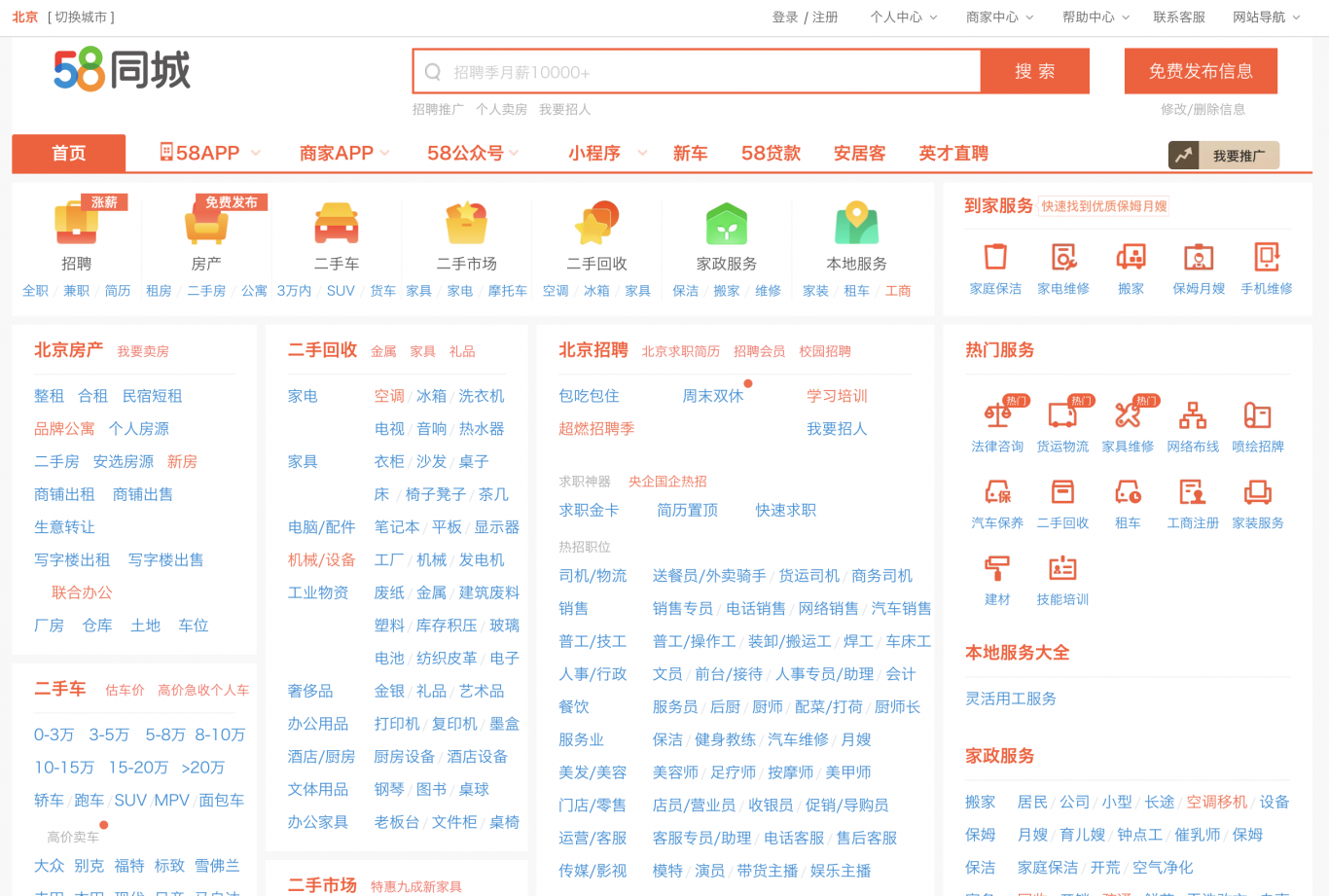Image resolution: width=1329 pixels, height=896 pixels.
Task: Open 灵活用工服务 link
Action: [x=1011, y=699]
